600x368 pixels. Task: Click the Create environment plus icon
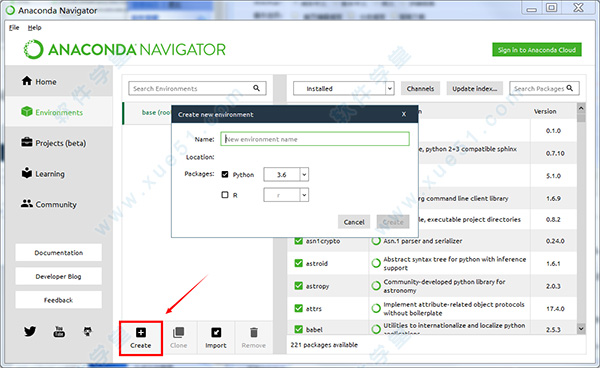click(x=141, y=332)
